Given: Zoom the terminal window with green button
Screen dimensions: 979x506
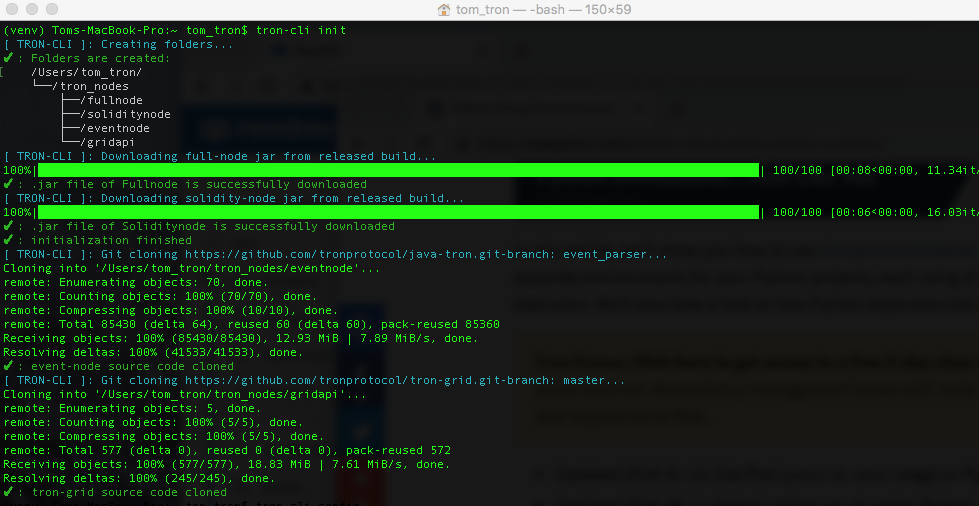Looking at the screenshot, I should (x=52, y=9).
